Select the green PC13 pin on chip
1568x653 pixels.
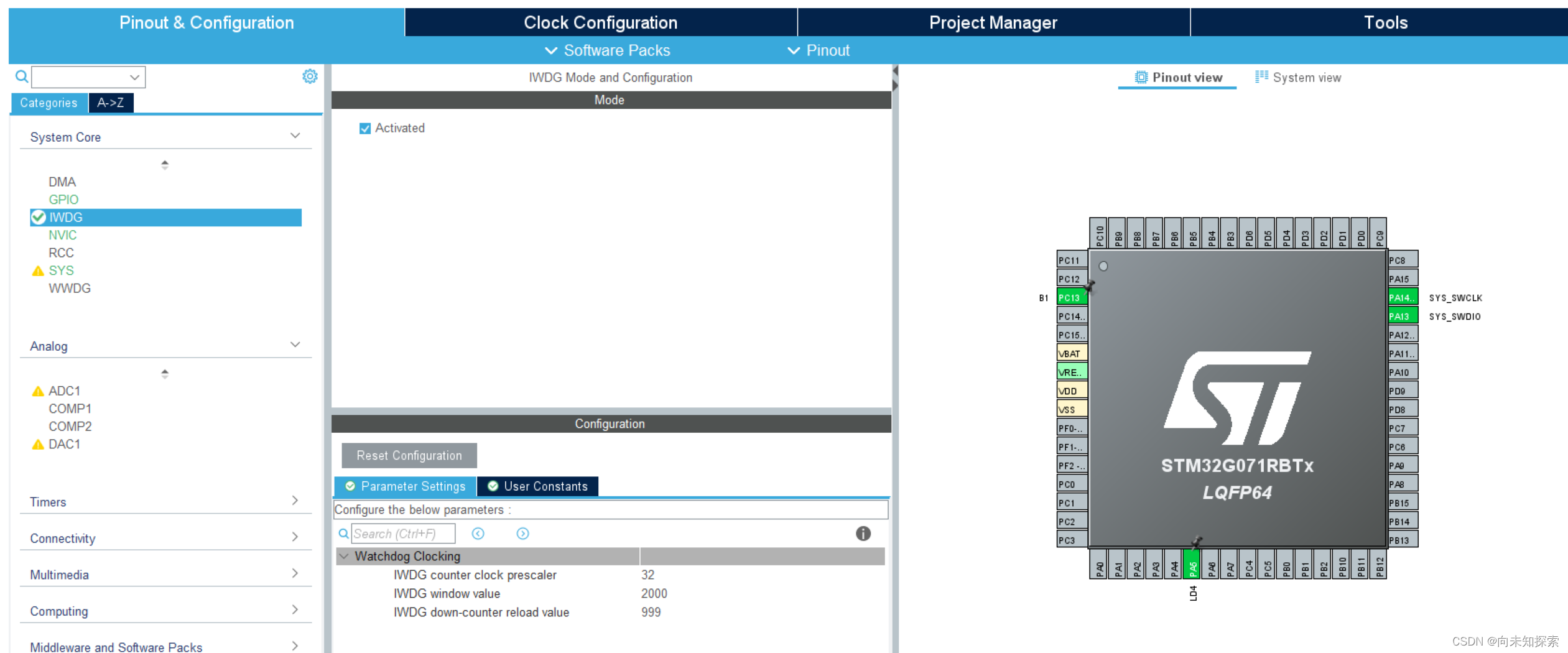click(1072, 297)
